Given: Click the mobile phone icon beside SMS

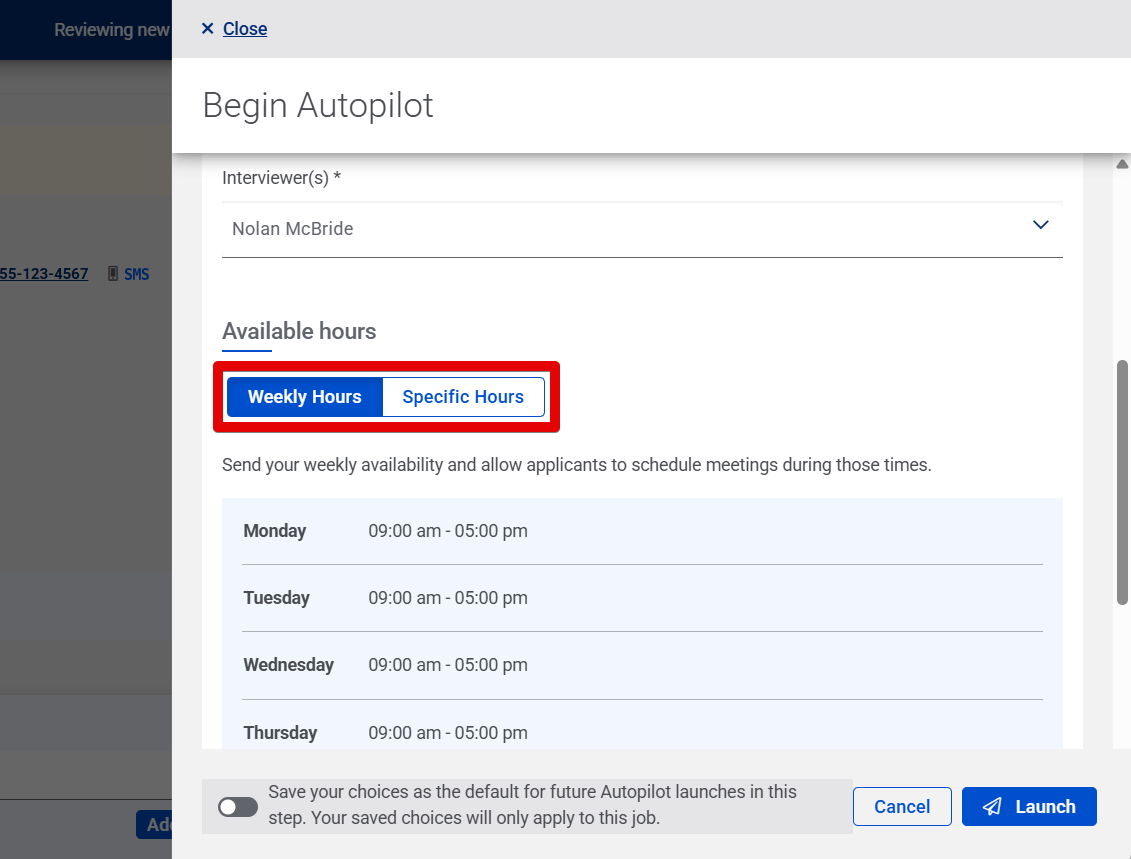Looking at the screenshot, I should [111, 273].
